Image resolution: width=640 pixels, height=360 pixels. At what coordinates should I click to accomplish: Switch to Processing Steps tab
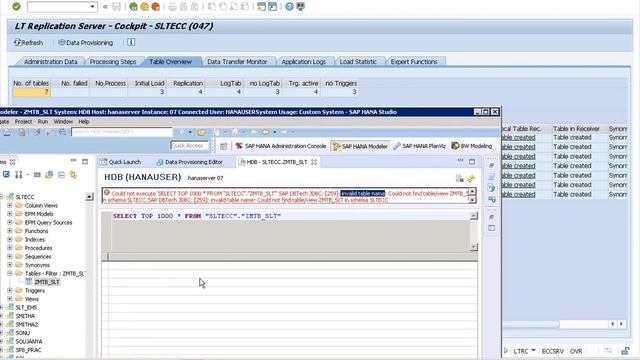coord(113,62)
